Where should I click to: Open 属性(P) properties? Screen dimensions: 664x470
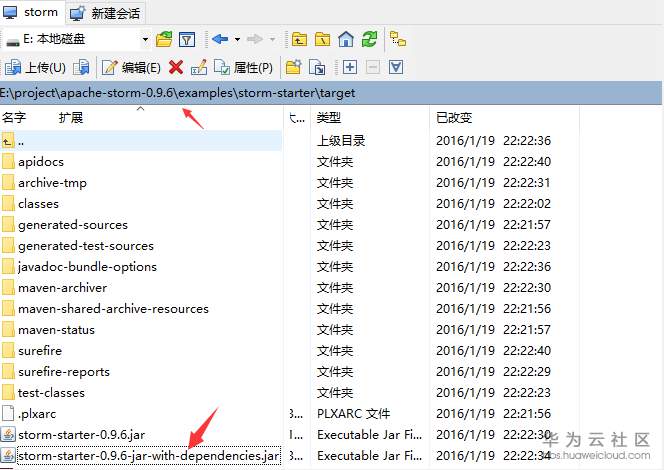coord(243,67)
